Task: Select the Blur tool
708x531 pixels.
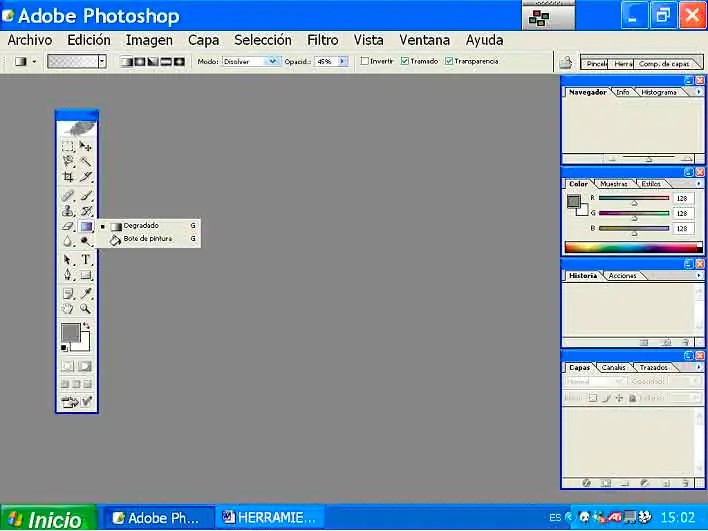Action: click(x=68, y=241)
